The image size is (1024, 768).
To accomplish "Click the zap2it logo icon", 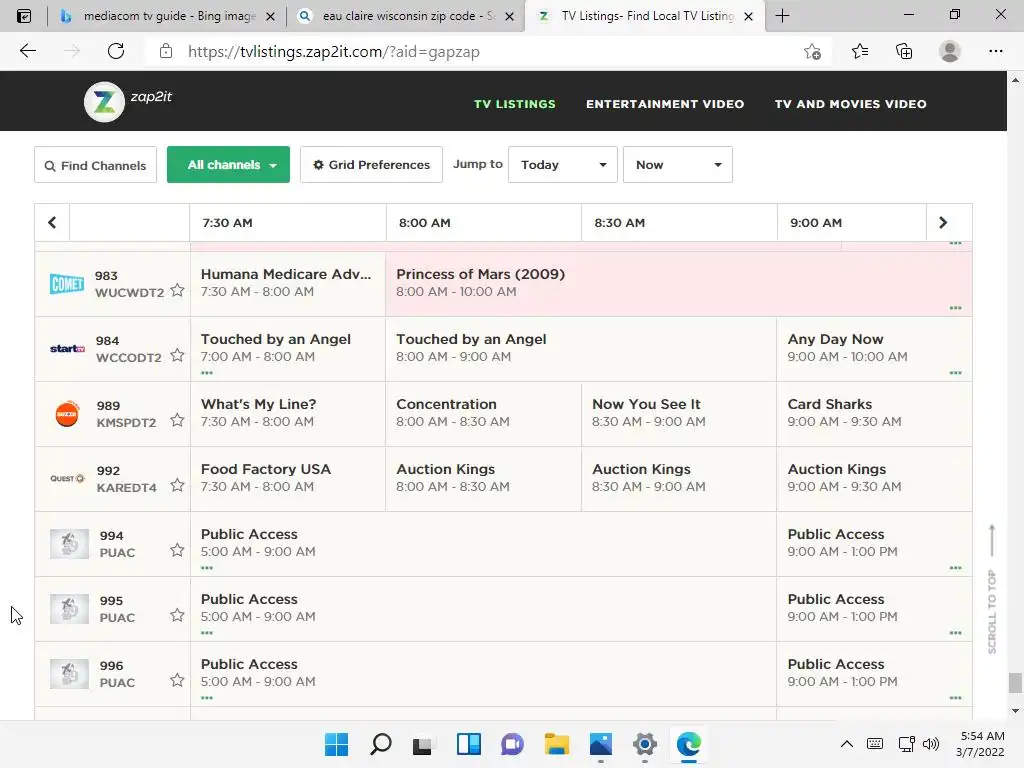I will pyautogui.click(x=104, y=102).
